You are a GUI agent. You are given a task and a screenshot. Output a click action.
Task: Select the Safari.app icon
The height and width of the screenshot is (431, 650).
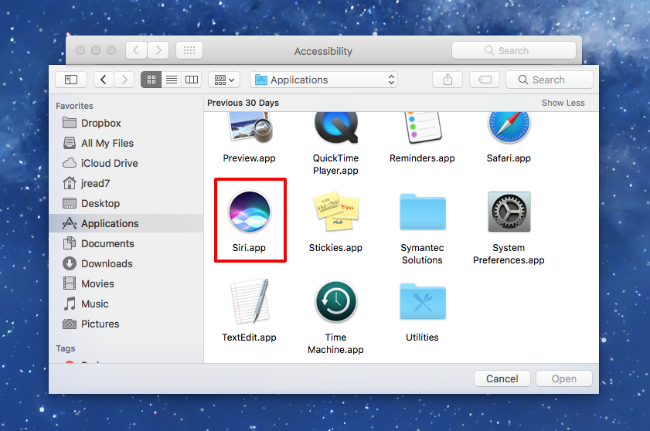tap(509, 127)
